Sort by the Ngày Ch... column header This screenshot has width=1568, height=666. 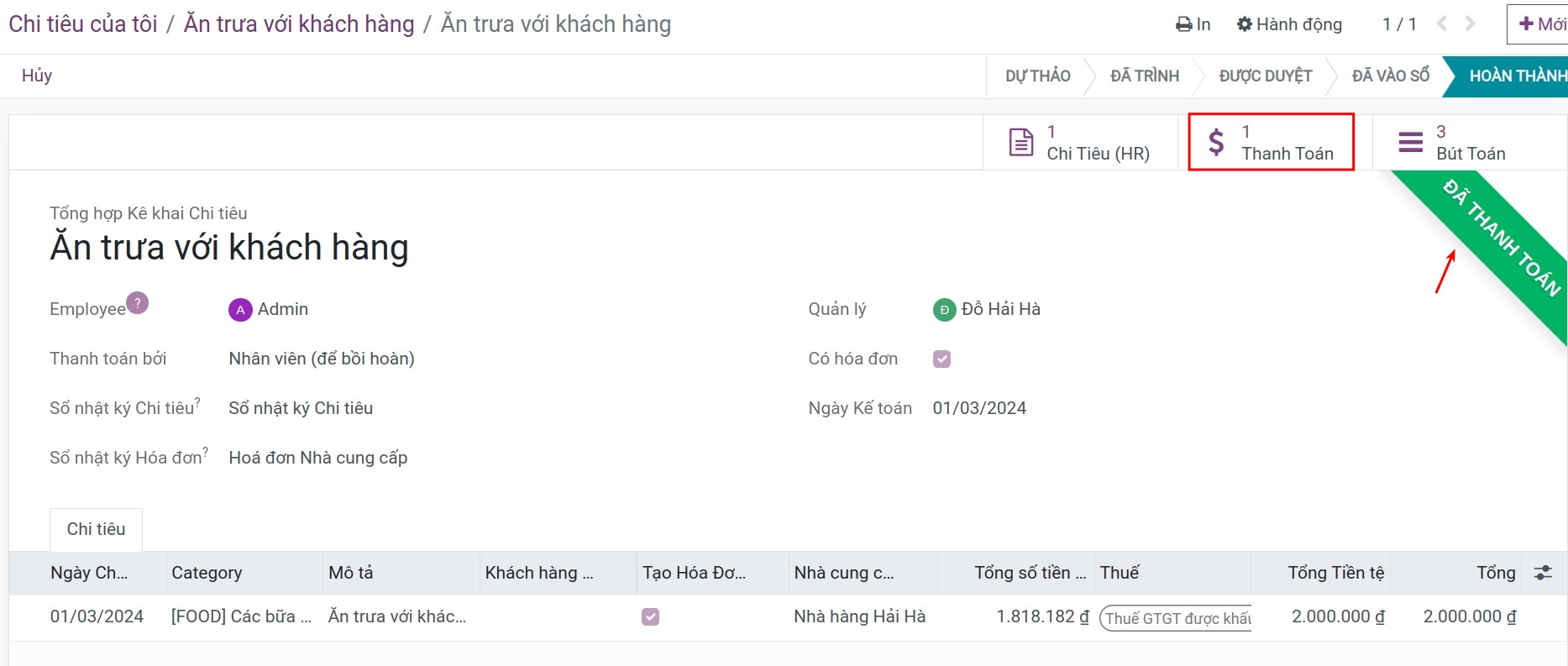[x=89, y=573]
